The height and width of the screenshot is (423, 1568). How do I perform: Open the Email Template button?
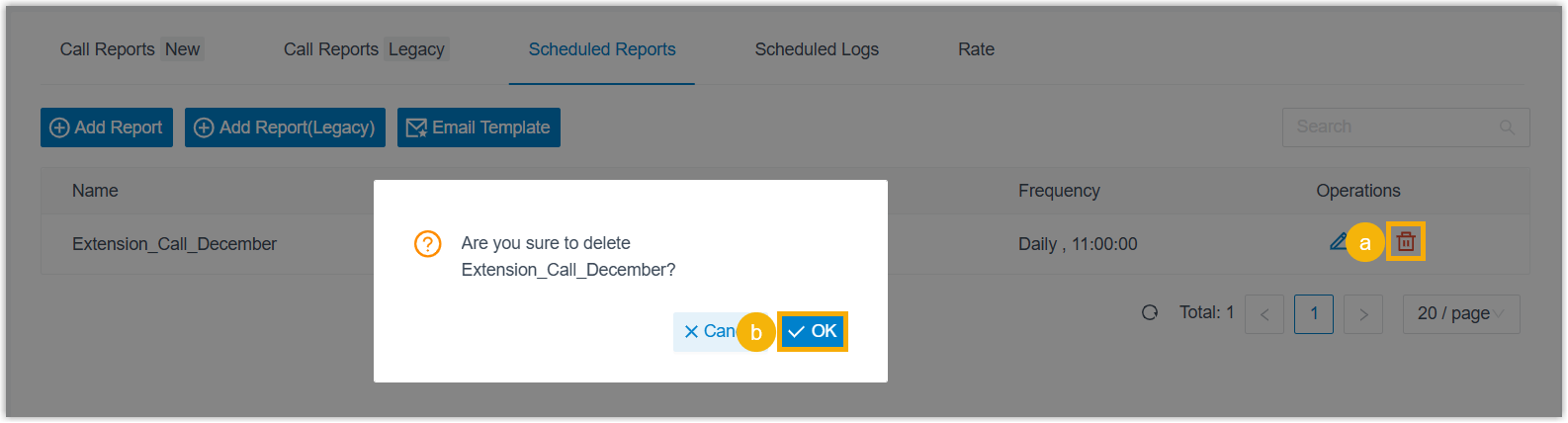(479, 127)
